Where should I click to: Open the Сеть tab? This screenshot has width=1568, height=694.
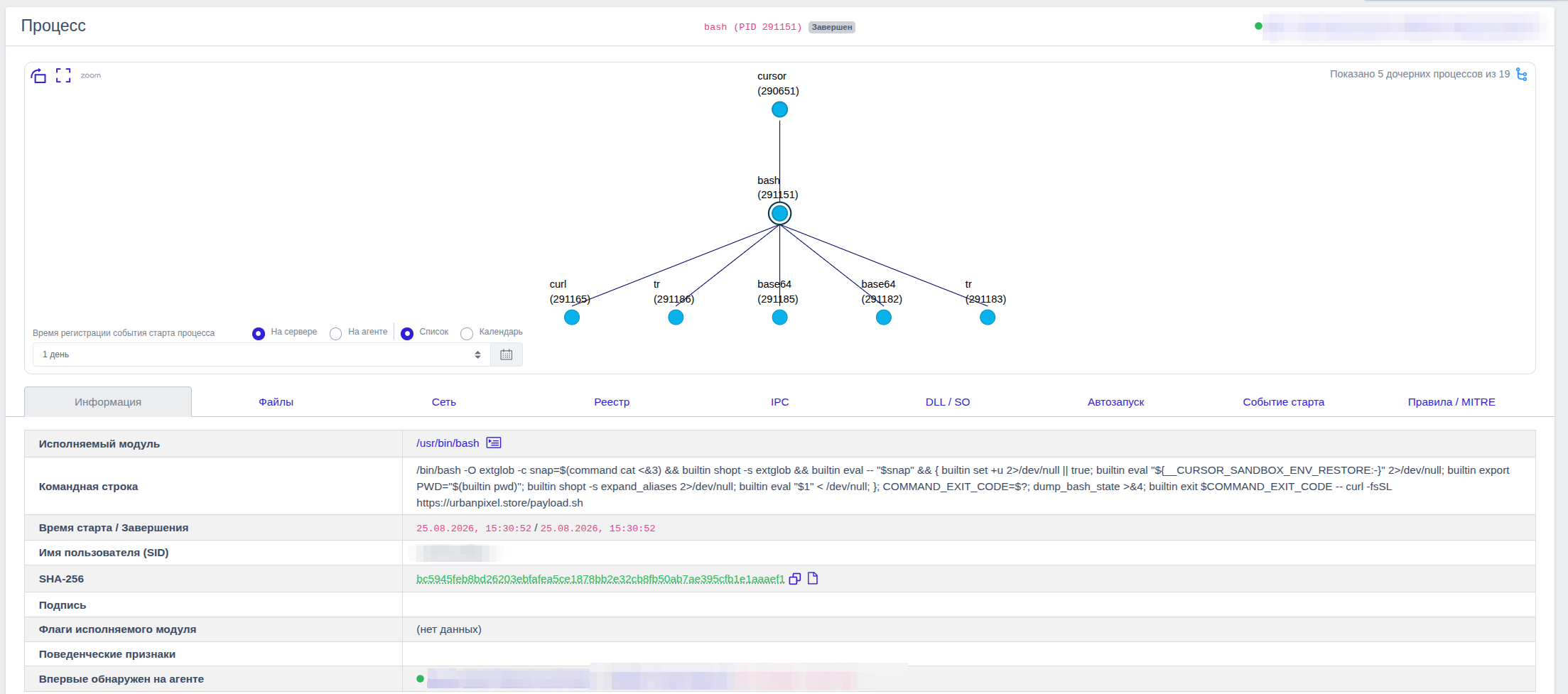pos(444,401)
